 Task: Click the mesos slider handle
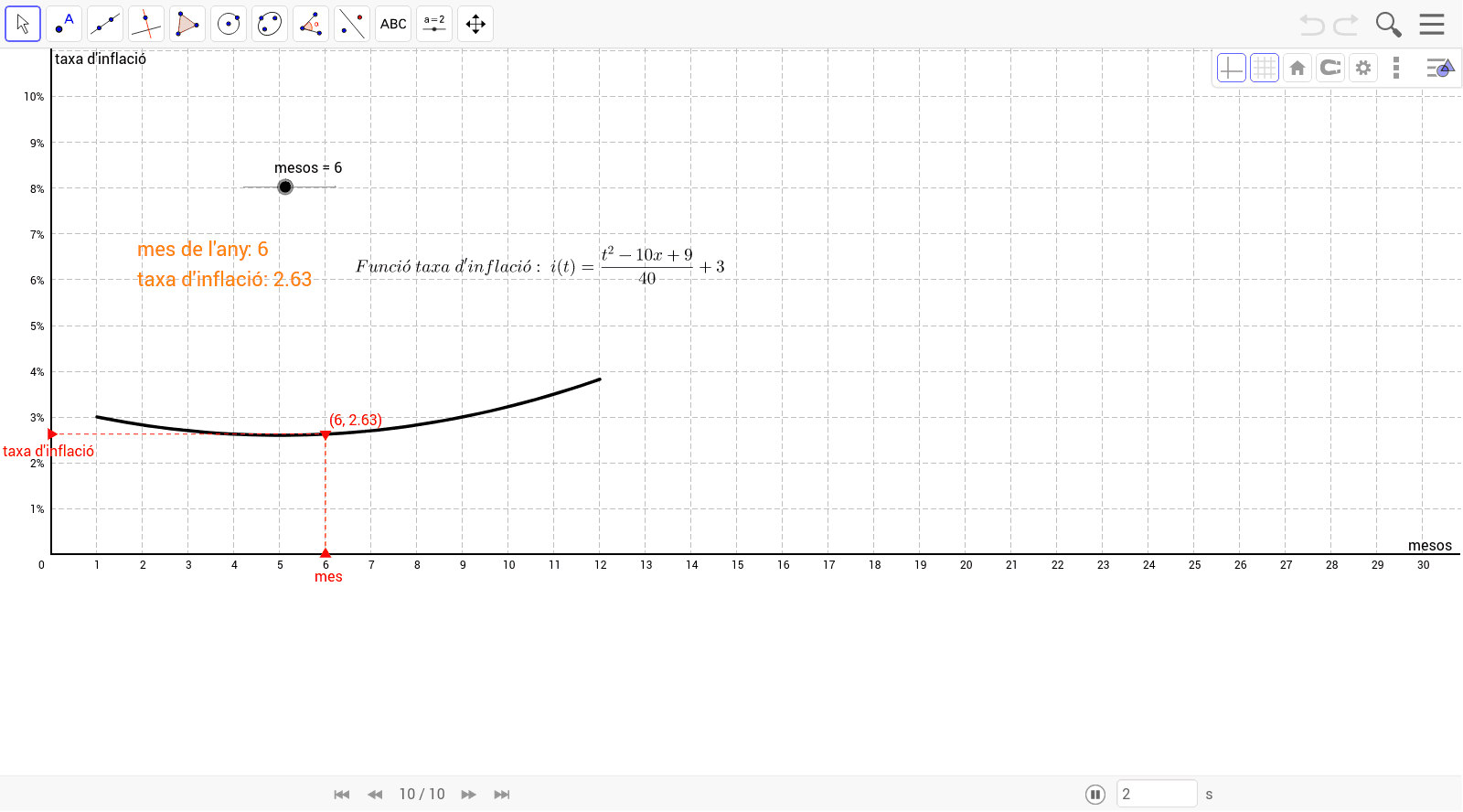(x=285, y=187)
